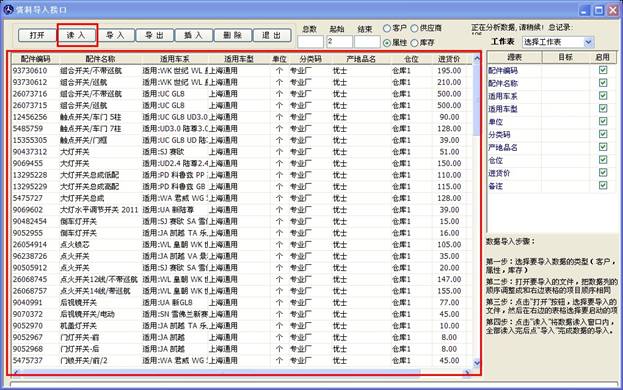
Task: Open the 选择工作表 dropdown
Action: tap(588, 42)
